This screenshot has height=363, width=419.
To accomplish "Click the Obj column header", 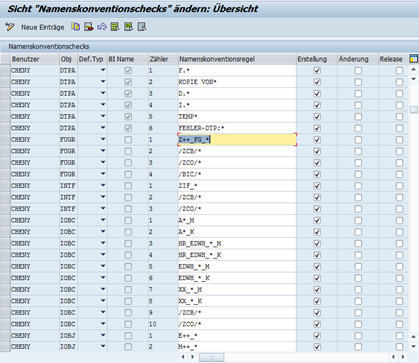I will (x=68, y=59).
